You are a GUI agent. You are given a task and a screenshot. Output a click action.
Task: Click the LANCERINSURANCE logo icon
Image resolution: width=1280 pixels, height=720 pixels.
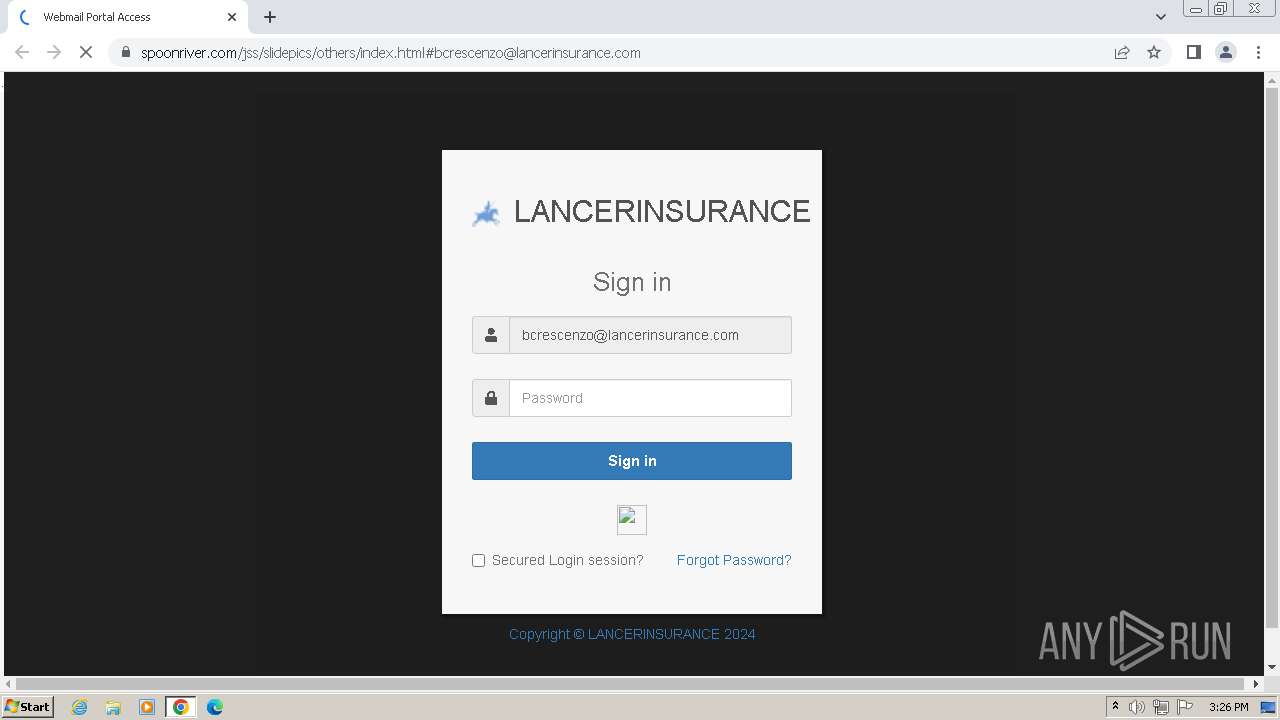486,213
